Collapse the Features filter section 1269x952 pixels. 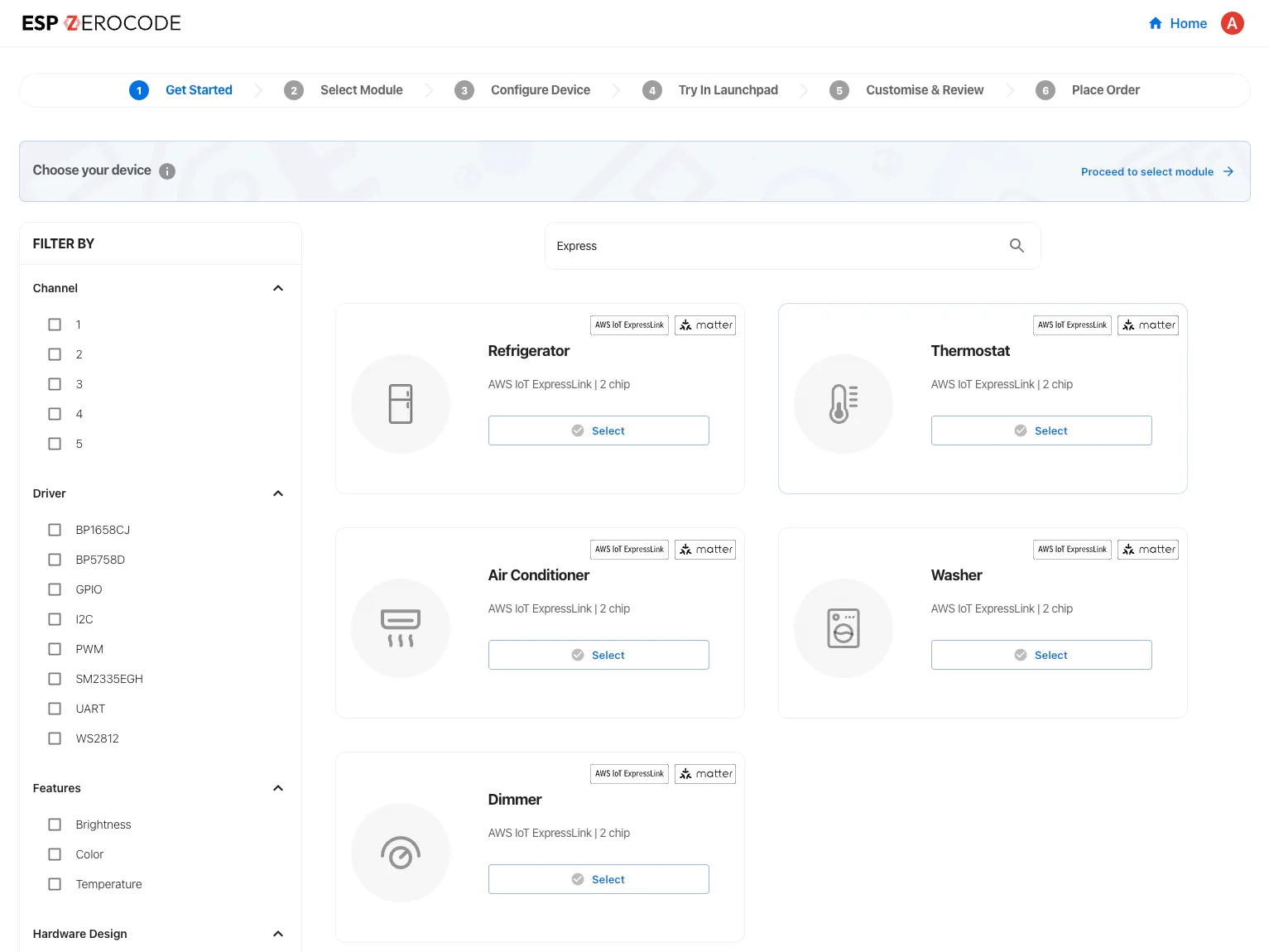tap(278, 788)
